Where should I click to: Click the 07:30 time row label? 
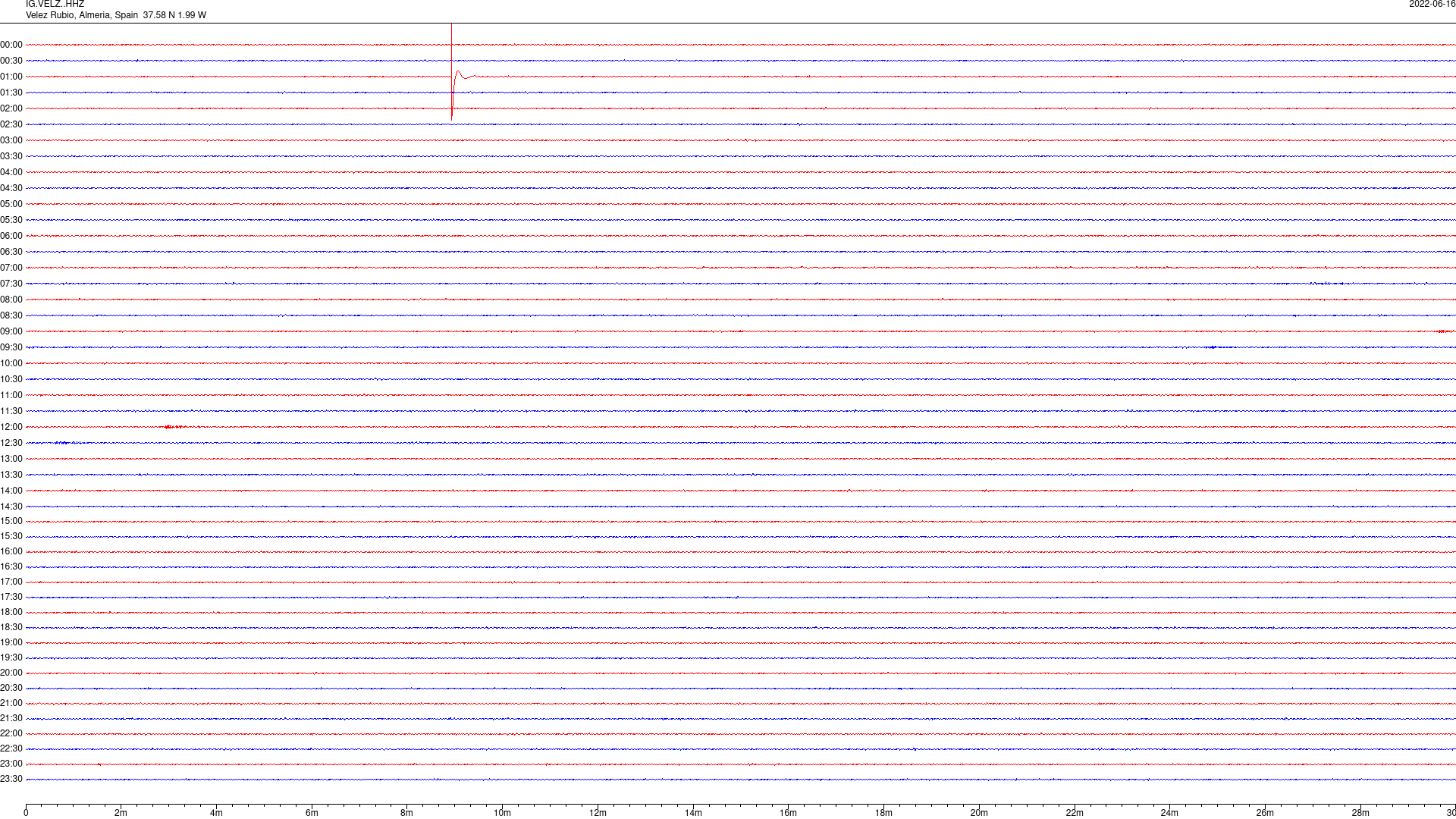coord(11,284)
